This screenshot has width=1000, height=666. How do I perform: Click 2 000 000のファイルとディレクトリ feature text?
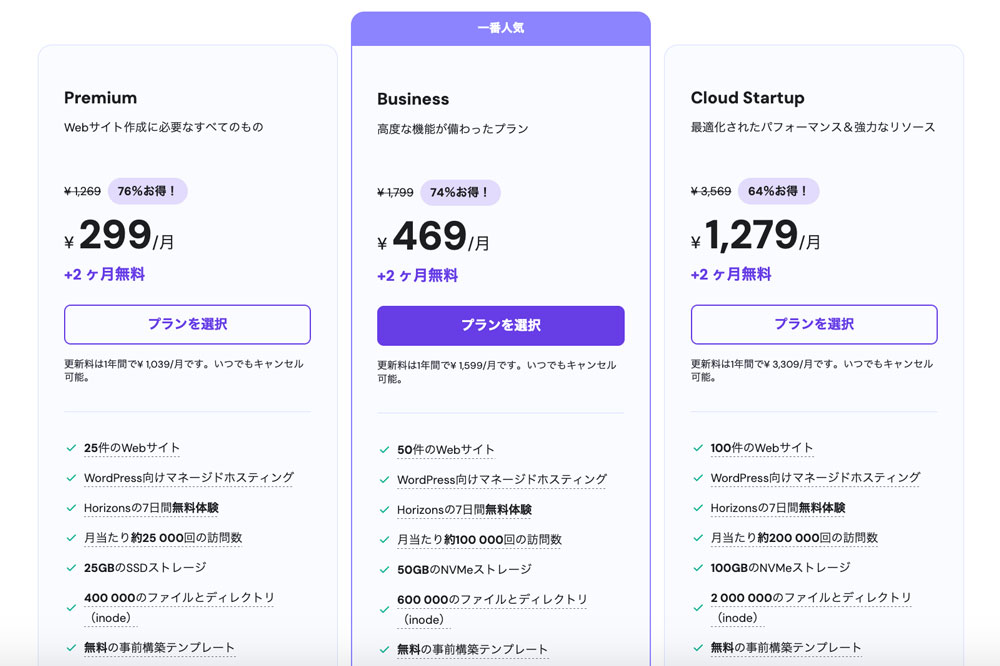[811, 598]
